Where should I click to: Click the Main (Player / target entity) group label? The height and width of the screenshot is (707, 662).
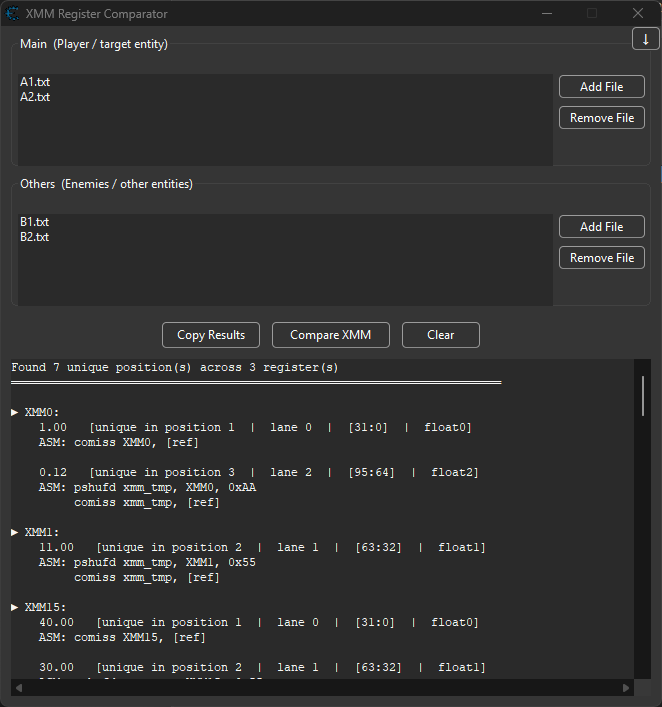tap(94, 44)
